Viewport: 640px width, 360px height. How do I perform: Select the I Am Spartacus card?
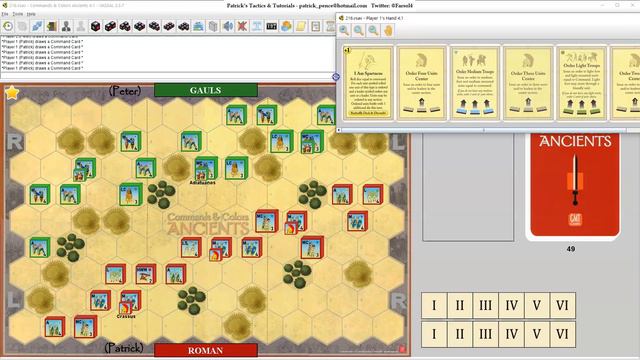click(x=368, y=83)
